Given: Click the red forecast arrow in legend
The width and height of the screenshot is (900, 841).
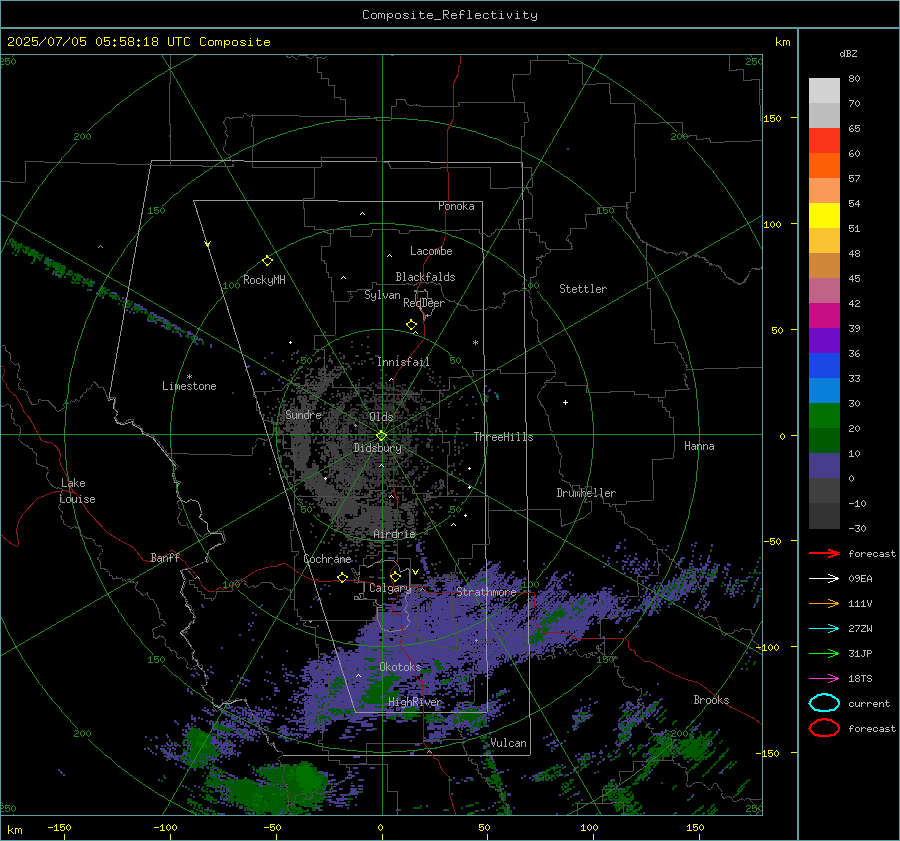Looking at the screenshot, I should click(x=824, y=553).
